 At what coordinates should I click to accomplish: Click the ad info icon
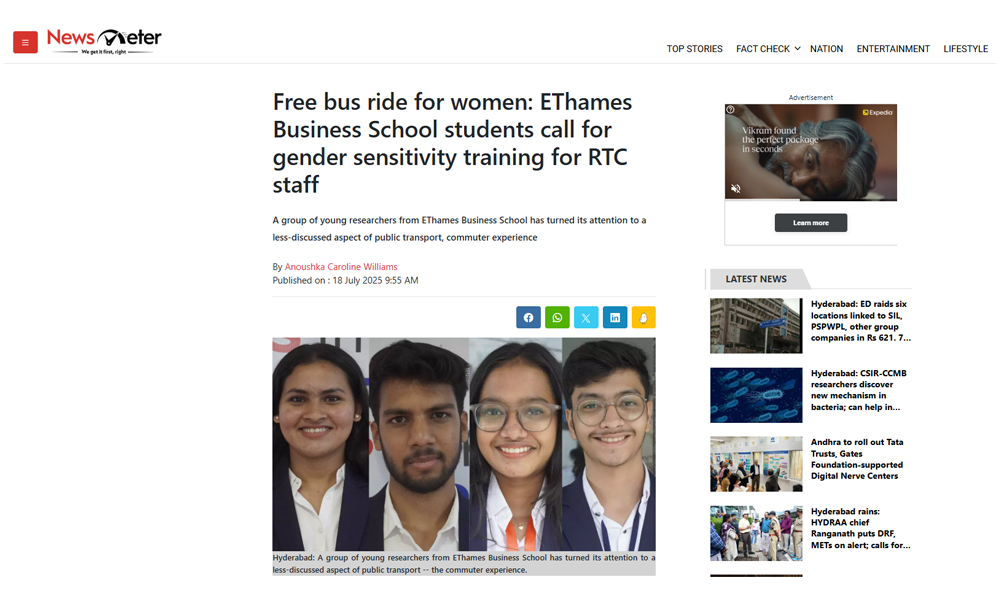pos(730,110)
